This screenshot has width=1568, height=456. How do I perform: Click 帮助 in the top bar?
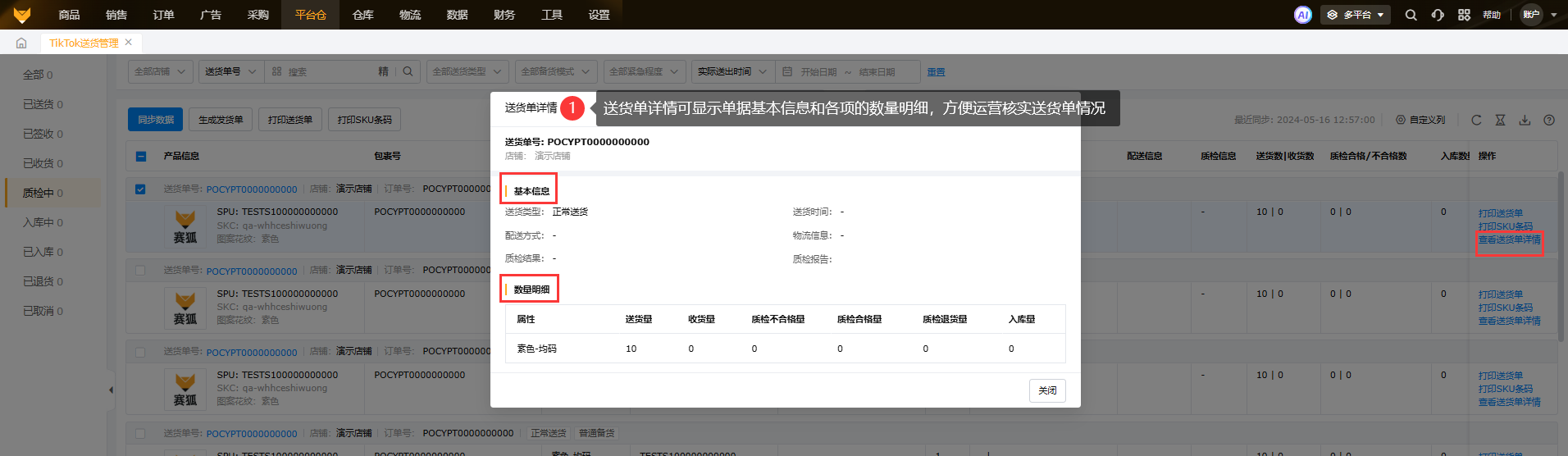[x=1492, y=15]
